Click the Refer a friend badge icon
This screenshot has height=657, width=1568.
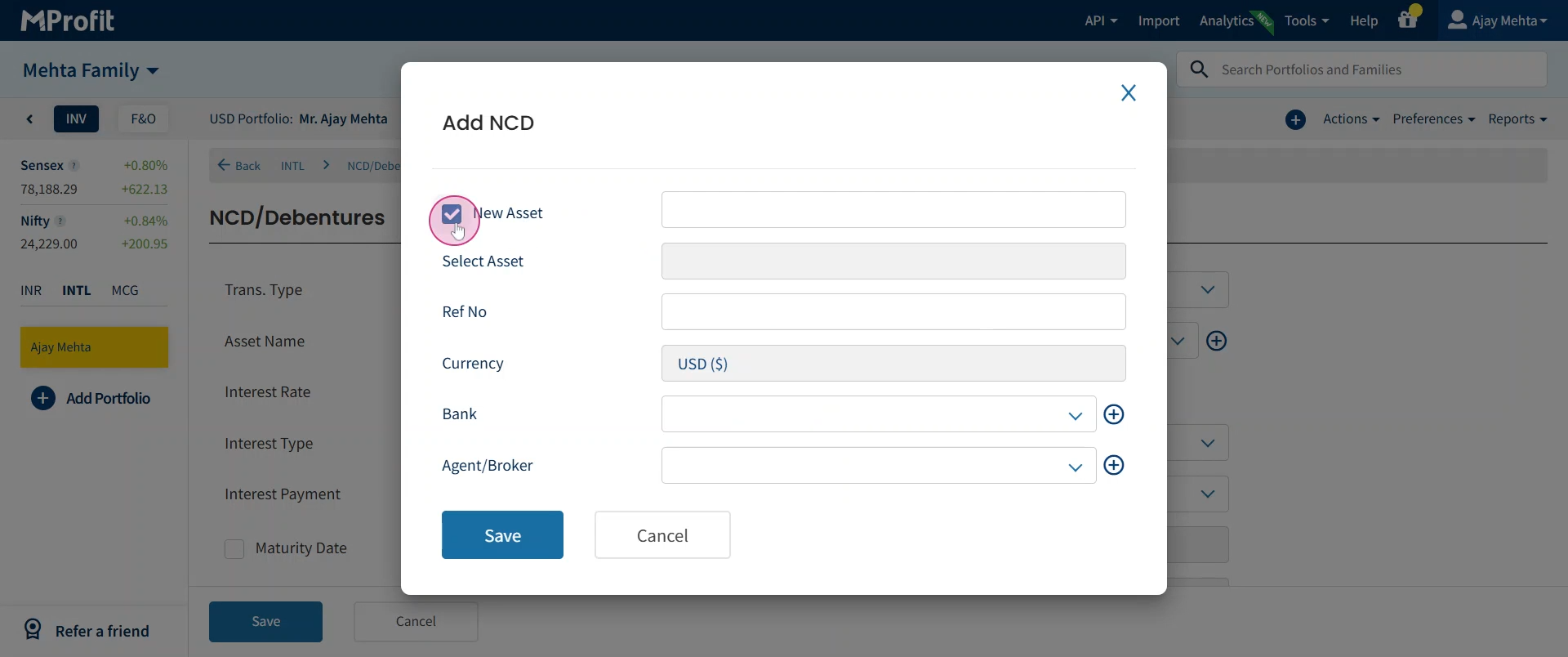(x=33, y=630)
